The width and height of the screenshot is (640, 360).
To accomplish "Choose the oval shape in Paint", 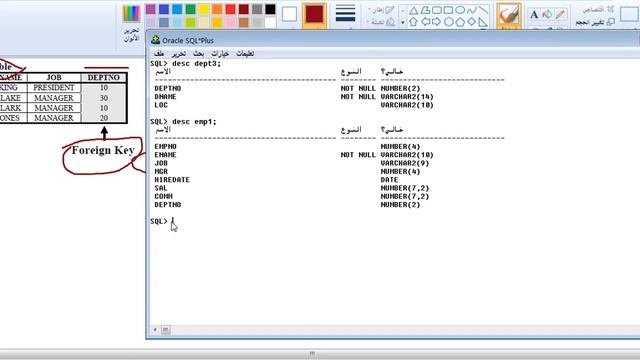I will 460,10.
